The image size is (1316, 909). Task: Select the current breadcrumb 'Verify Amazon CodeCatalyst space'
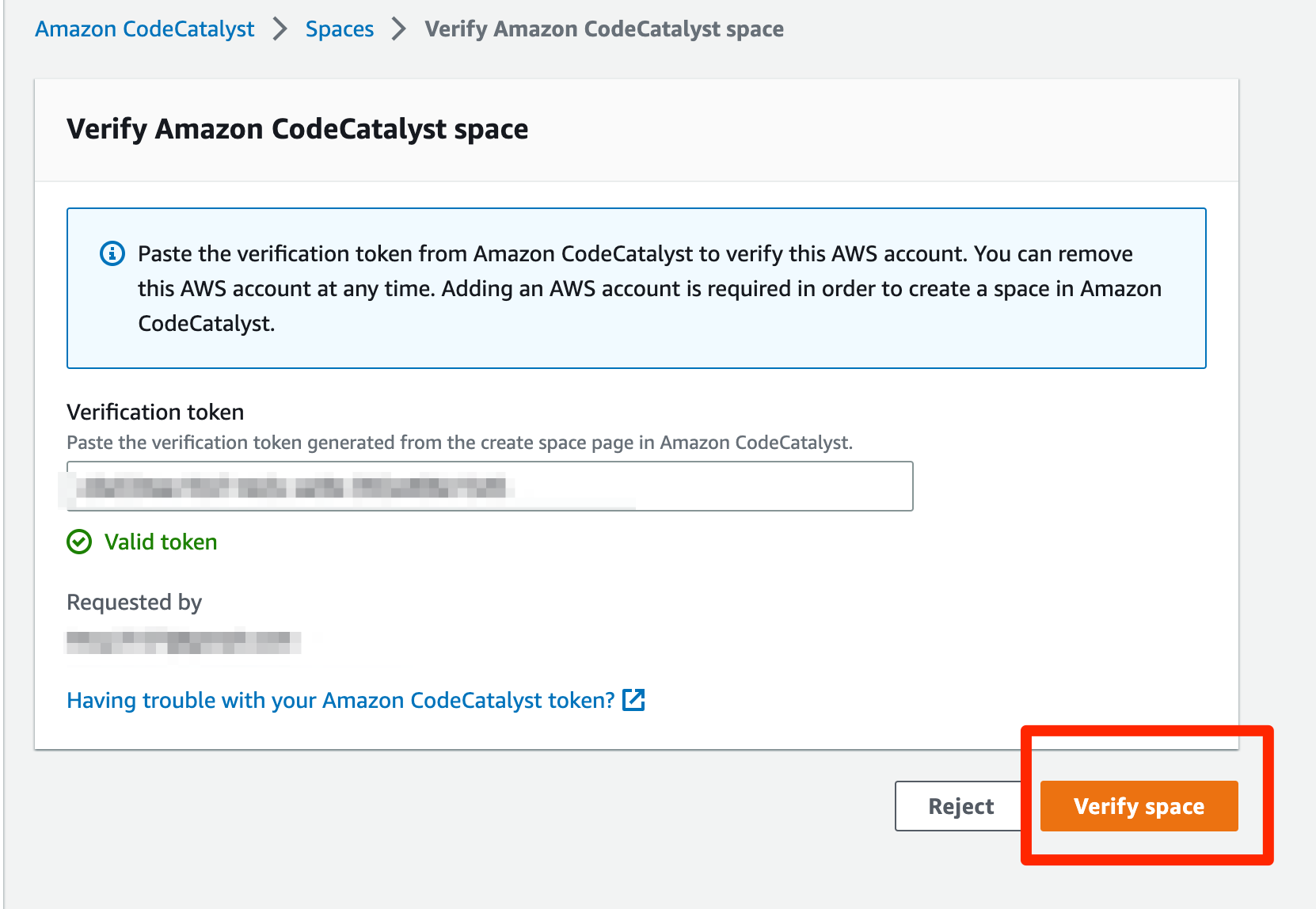click(x=603, y=29)
